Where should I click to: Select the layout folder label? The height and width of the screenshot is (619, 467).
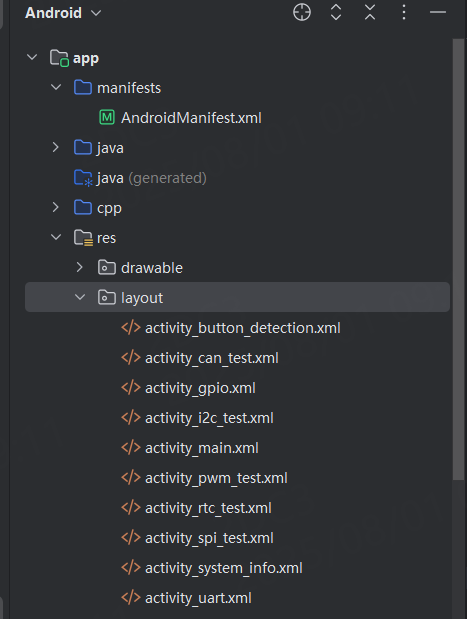(142, 298)
